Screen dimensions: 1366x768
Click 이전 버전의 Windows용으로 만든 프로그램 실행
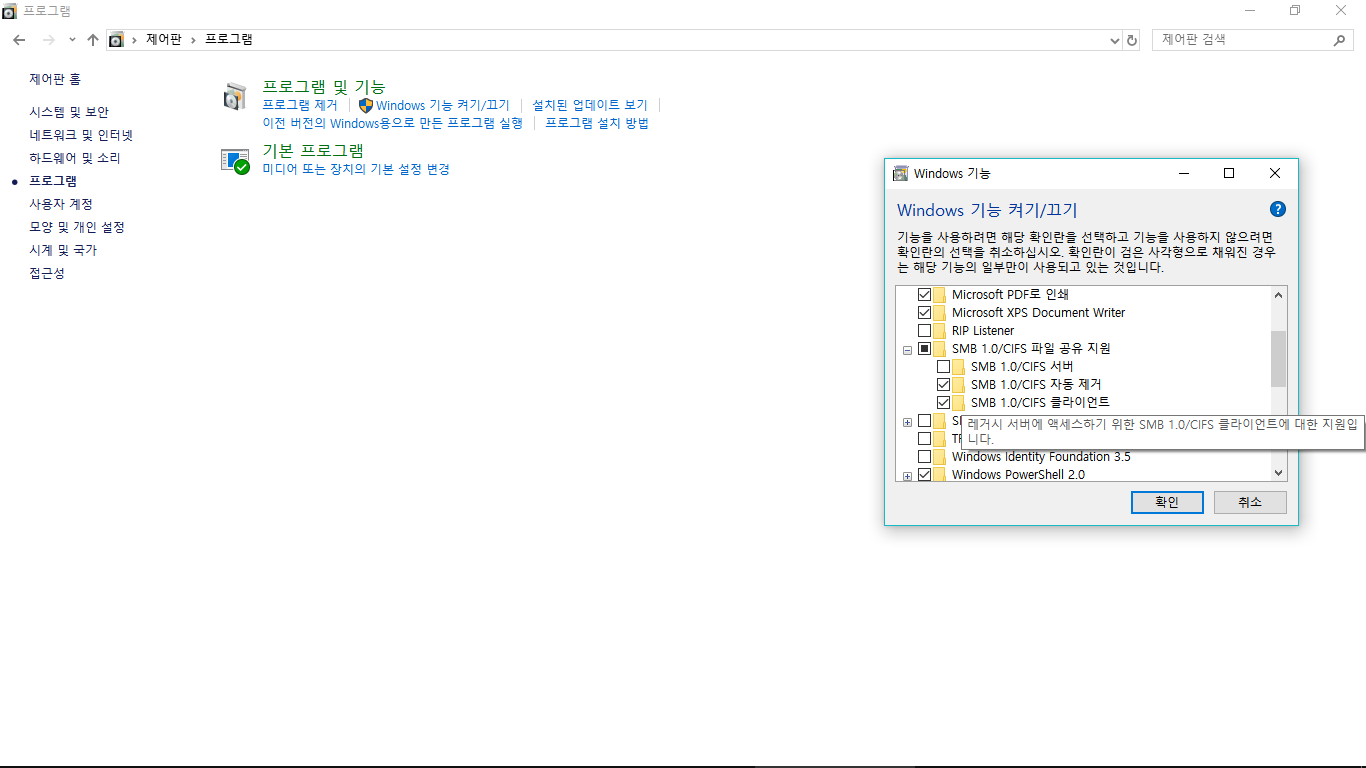click(392, 123)
